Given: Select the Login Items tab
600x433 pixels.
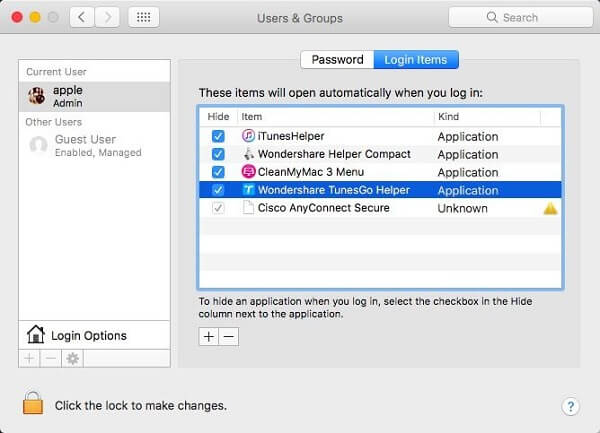Looking at the screenshot, I should (416, 59).
